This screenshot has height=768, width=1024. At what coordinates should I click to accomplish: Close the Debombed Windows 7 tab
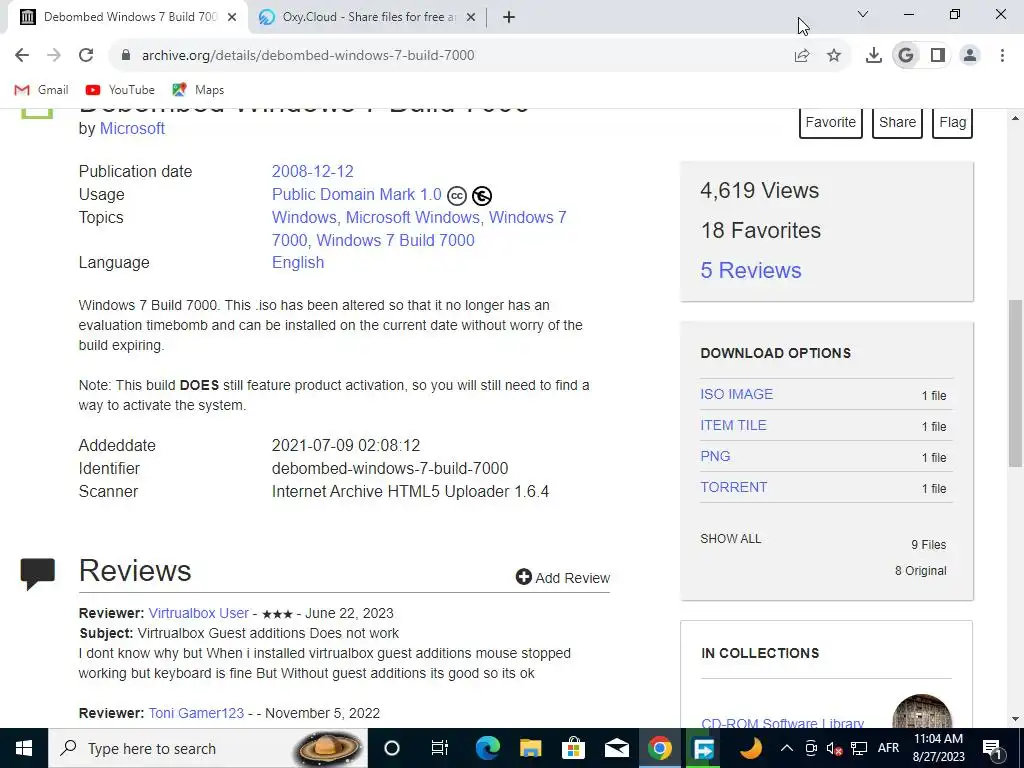click(x=232, y=17)
